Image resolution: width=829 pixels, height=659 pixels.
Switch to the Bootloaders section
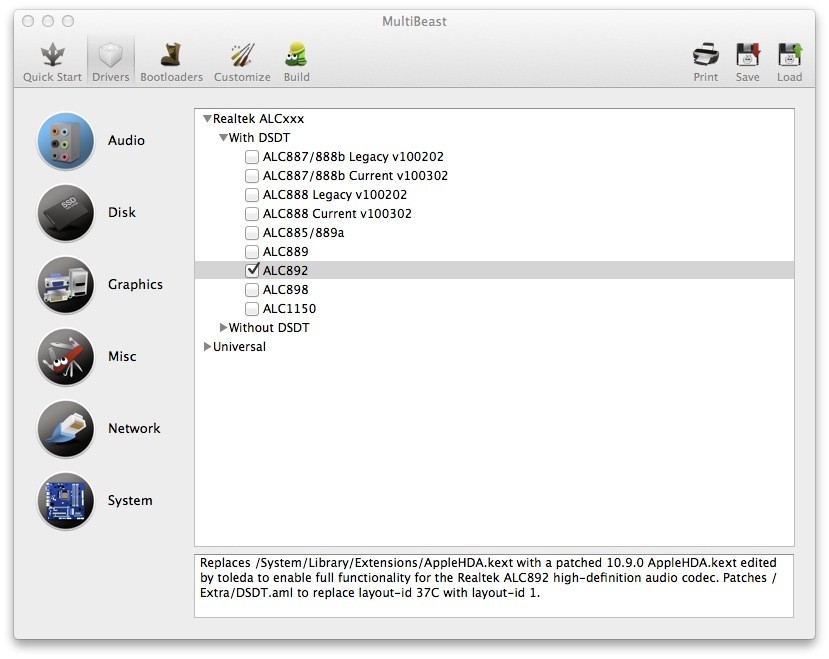pyautogui.click(x=171, y=61)
